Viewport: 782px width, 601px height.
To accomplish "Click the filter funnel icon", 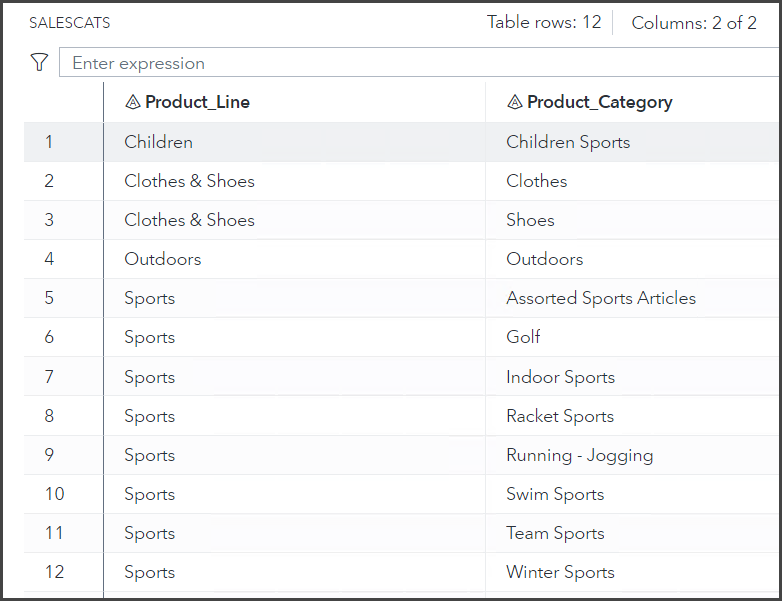I will [x=39, y=63].
